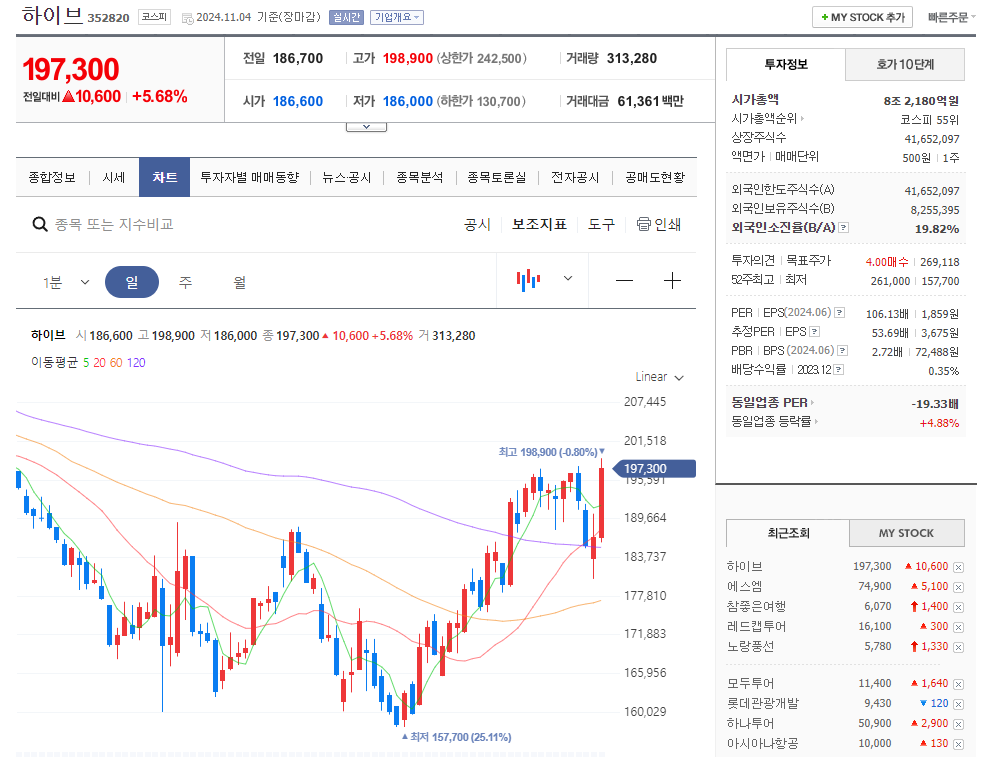Open help icon for PER EPS(2024.06)

pos(839,312)
